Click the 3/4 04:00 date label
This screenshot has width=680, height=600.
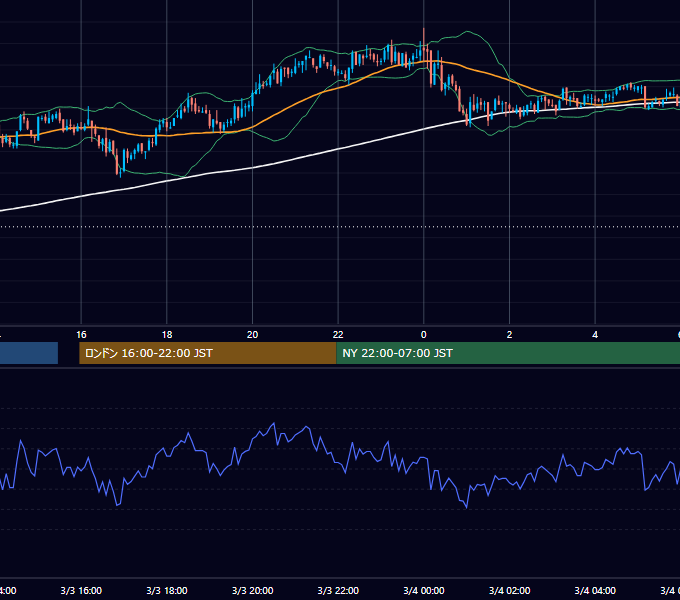595,590
